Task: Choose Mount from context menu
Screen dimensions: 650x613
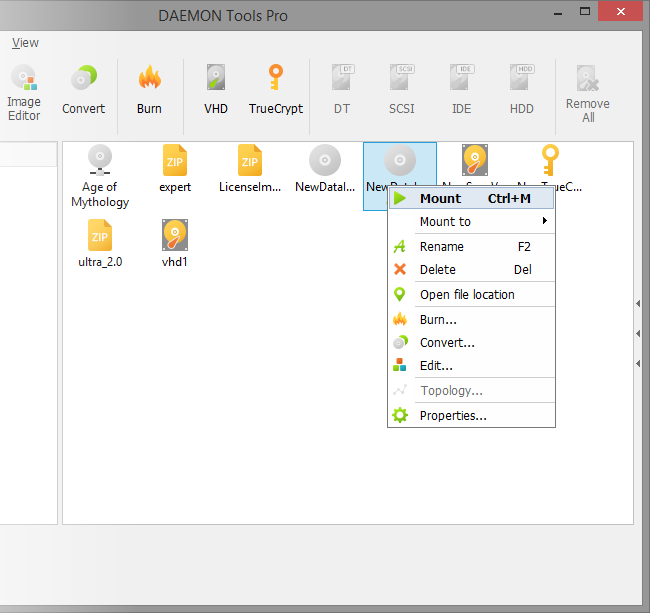Action: click(471, 199)
